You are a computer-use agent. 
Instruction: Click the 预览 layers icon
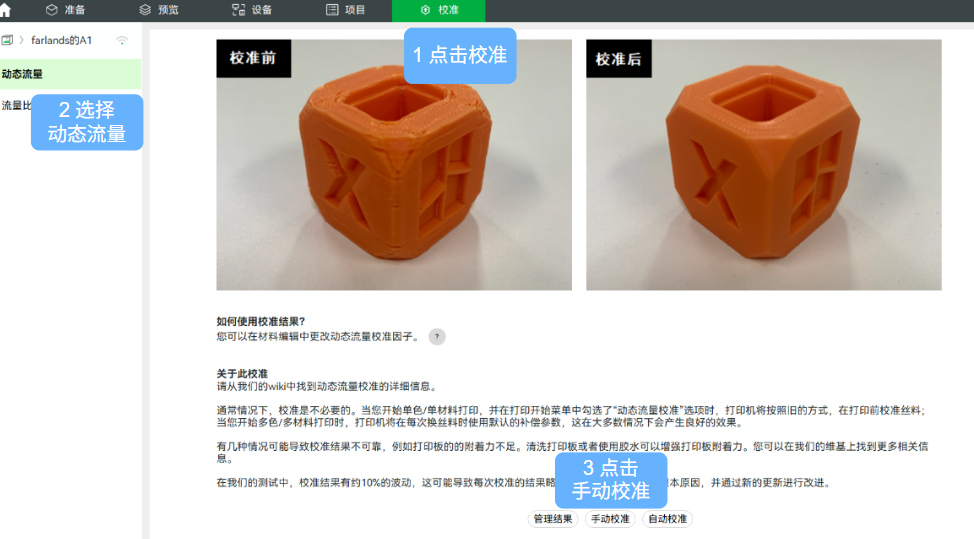point(145,10)
